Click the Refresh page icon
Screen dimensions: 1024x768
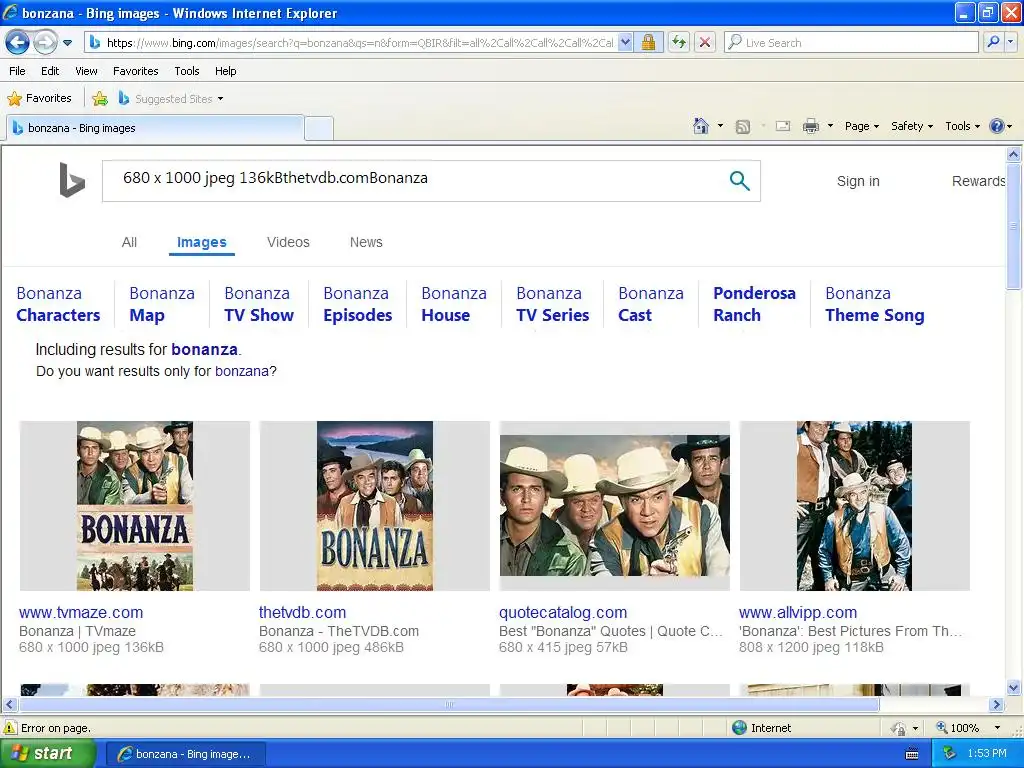point(679,43)
